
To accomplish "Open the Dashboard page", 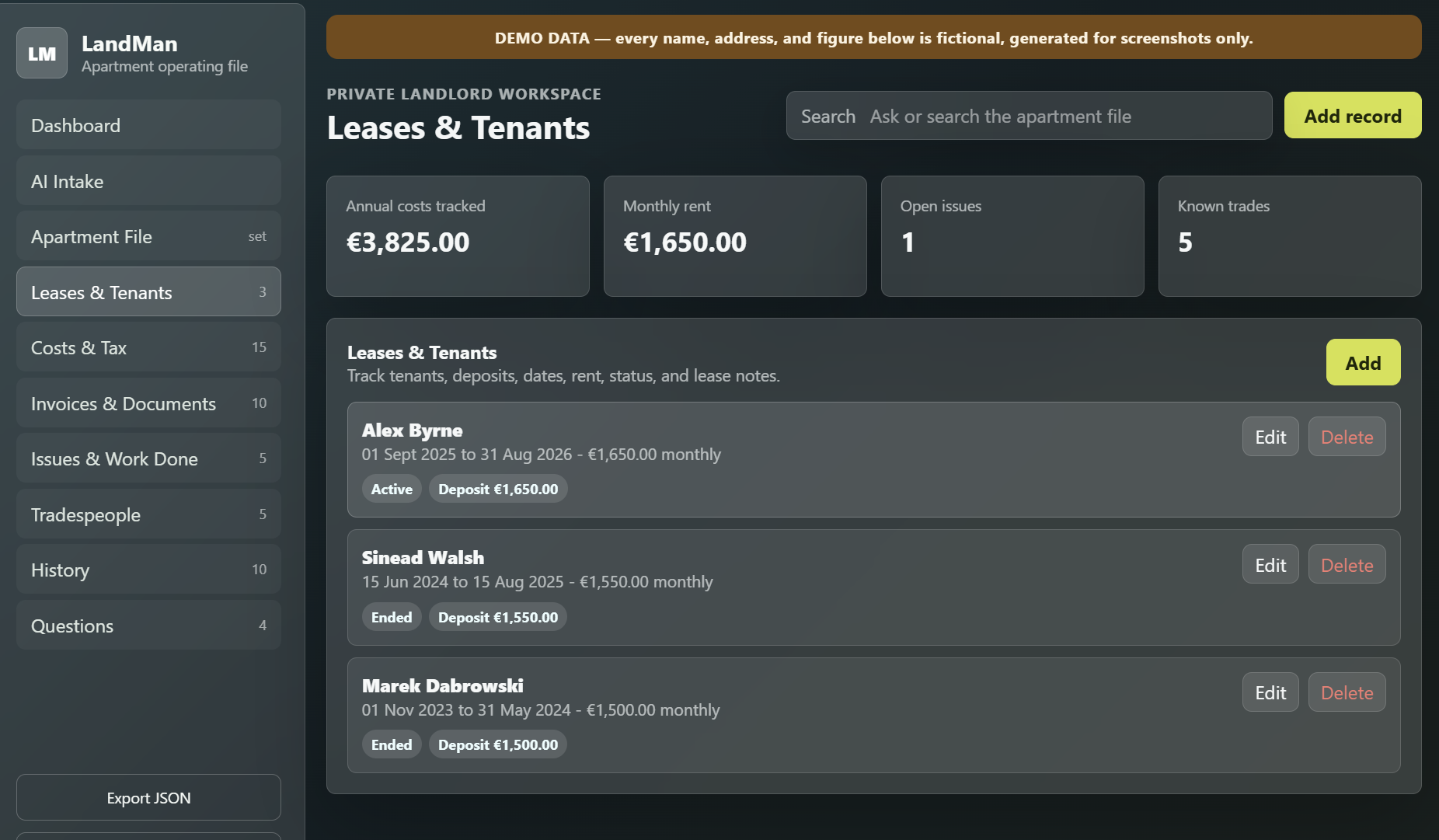I will (x=148, y=125).
